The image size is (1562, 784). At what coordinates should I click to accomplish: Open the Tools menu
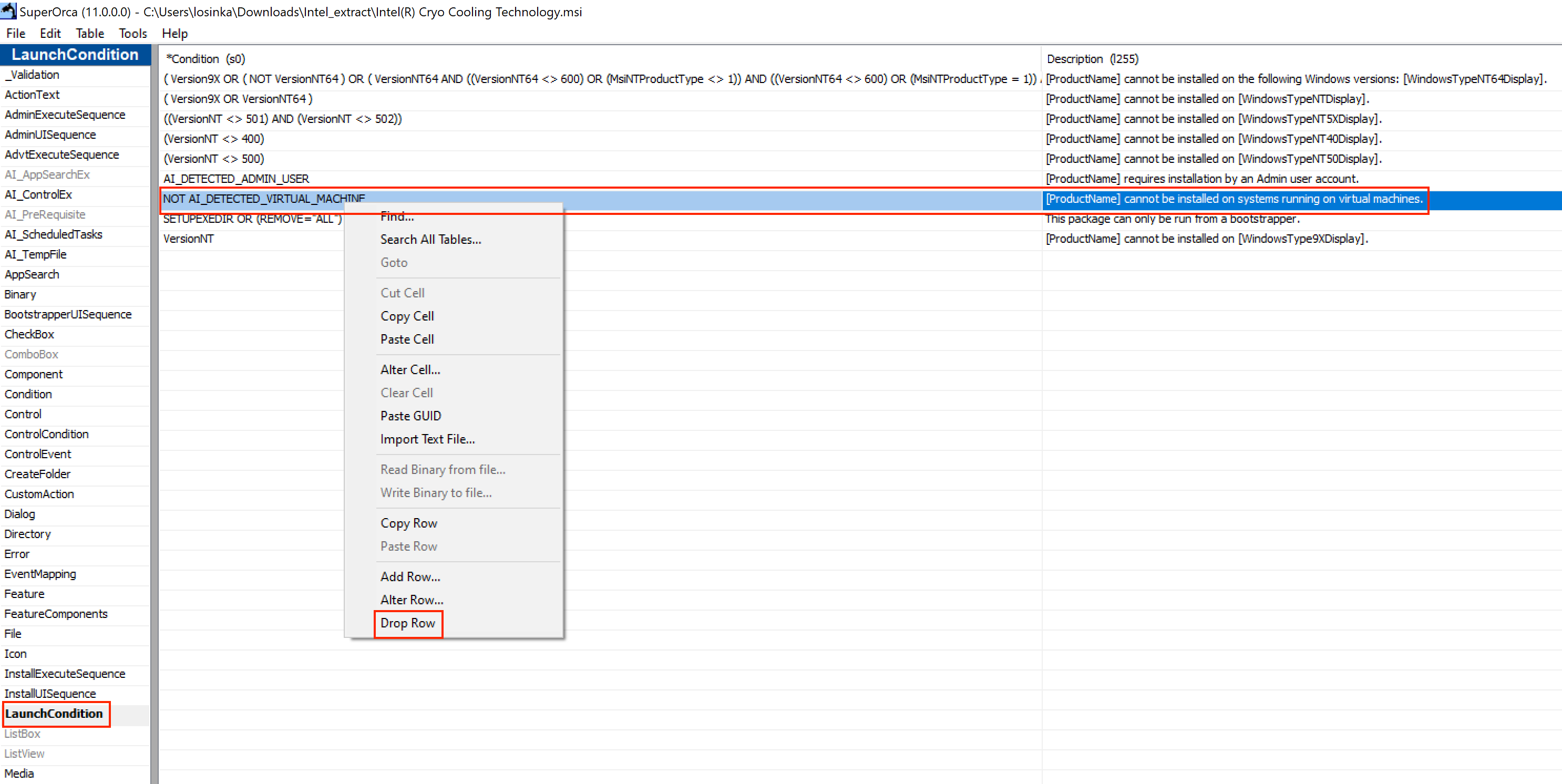click(x=133, y=33)
